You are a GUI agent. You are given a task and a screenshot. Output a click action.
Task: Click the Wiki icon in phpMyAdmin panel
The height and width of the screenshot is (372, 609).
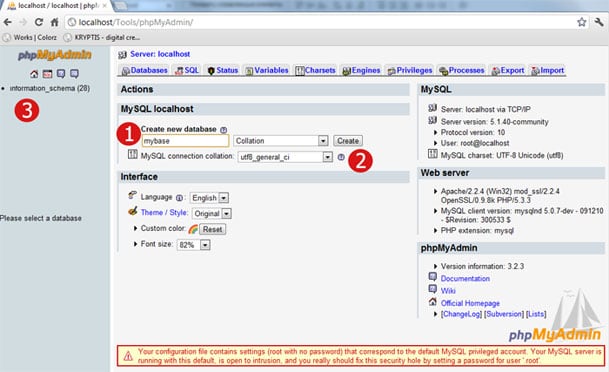coord(433,289)
